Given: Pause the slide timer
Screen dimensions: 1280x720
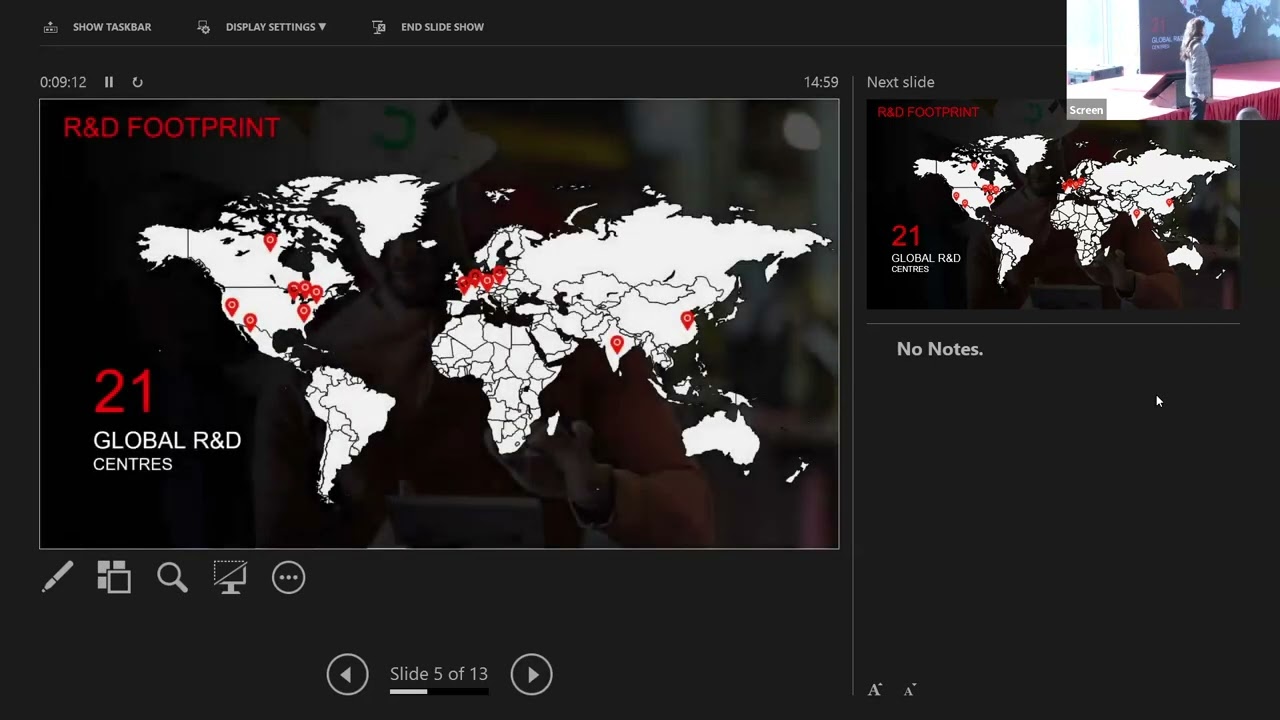Looking at the screenshot, I should [109, 82].
